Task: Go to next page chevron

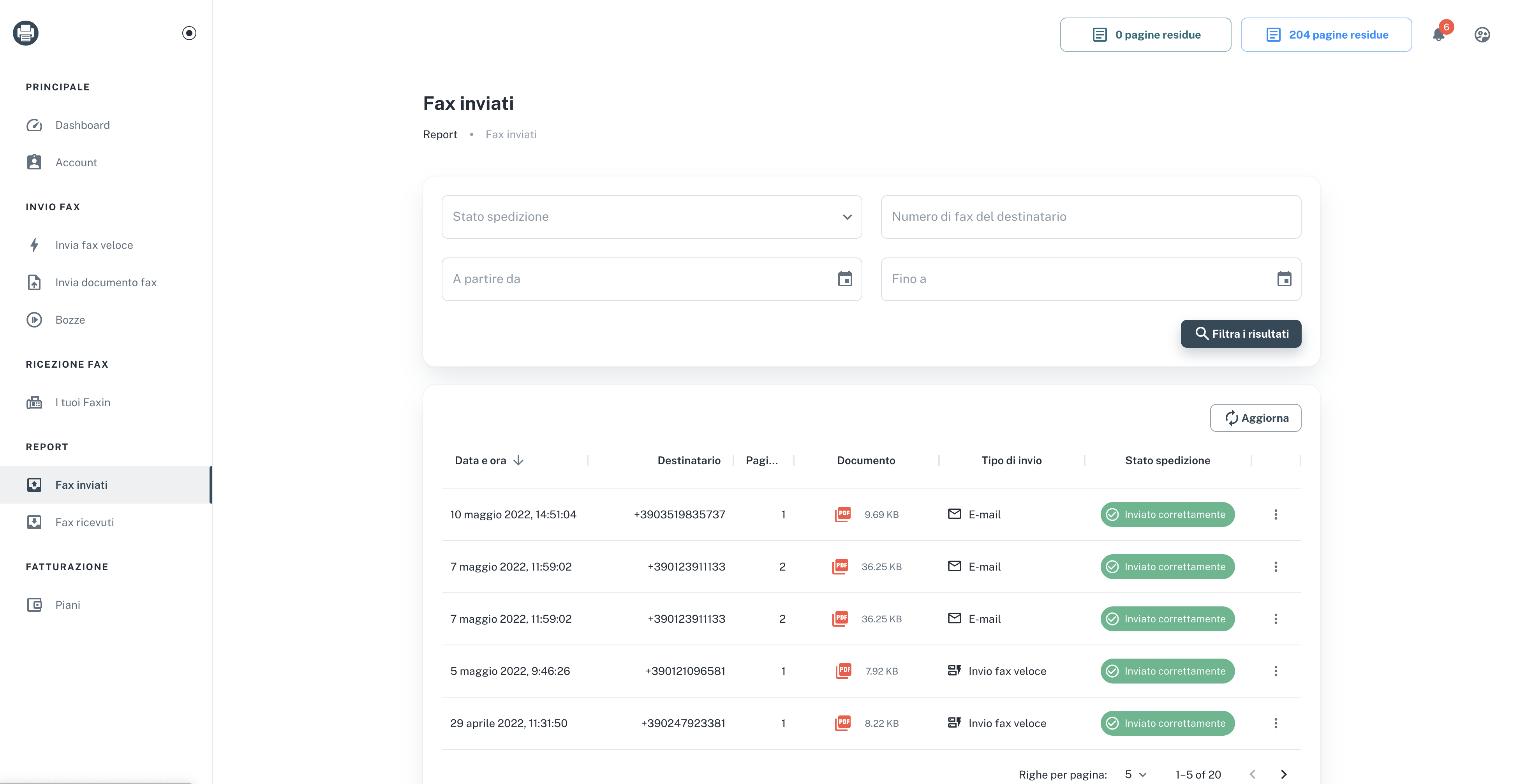Action: pyautogui.click(x=1283, y=774)
